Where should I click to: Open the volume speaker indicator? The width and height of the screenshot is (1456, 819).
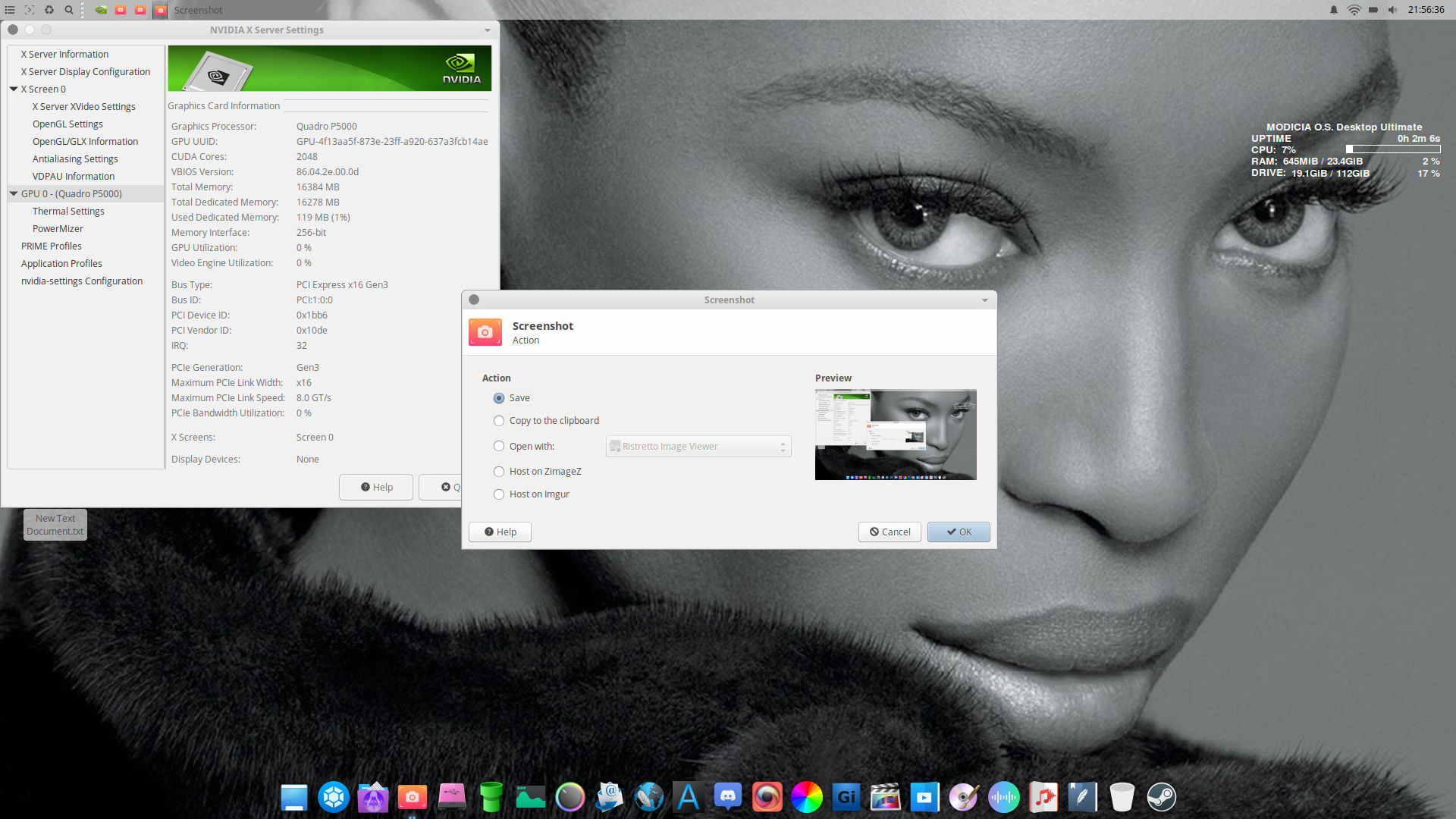click(x=1392, y=10)
